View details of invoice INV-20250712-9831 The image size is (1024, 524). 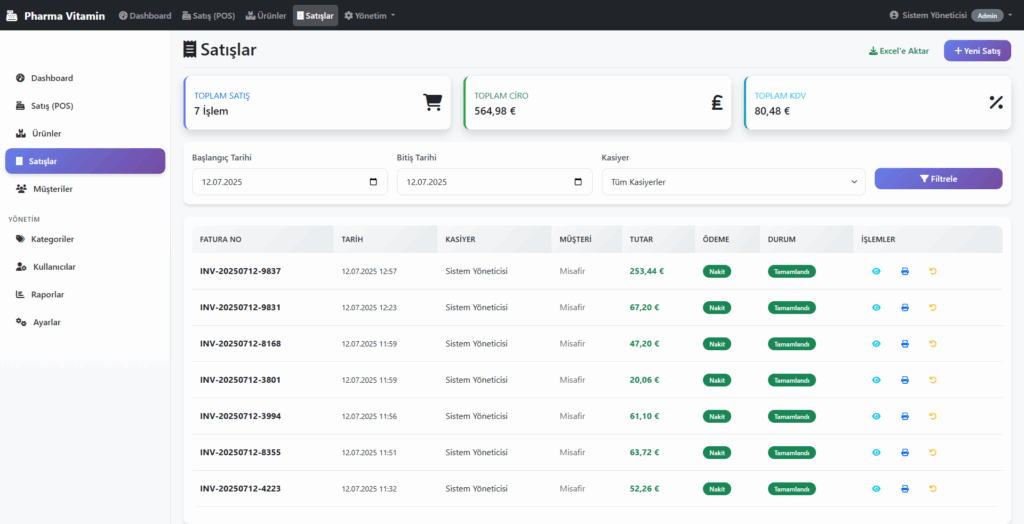point(876,307)
